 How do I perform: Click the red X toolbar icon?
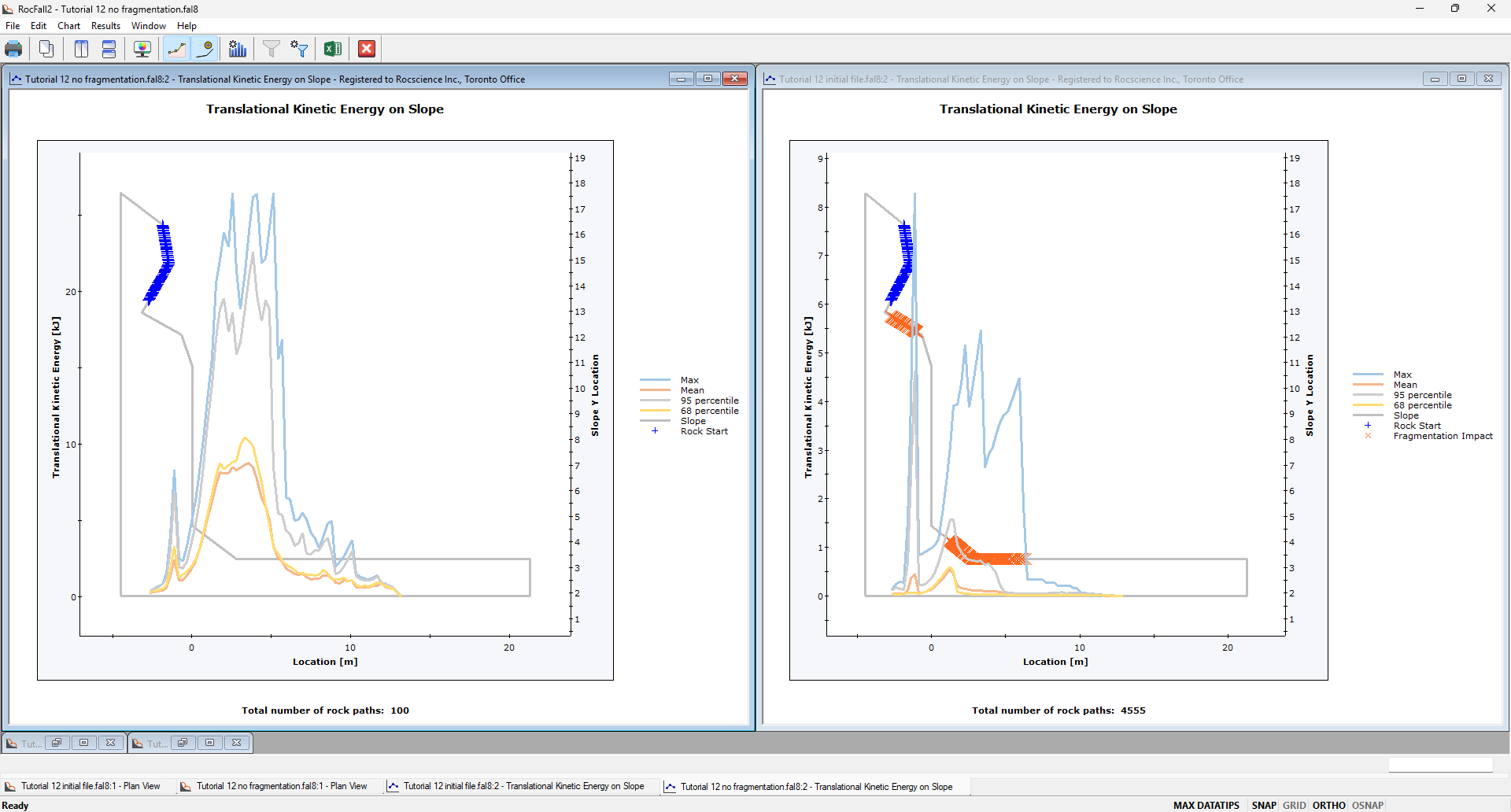367,49
